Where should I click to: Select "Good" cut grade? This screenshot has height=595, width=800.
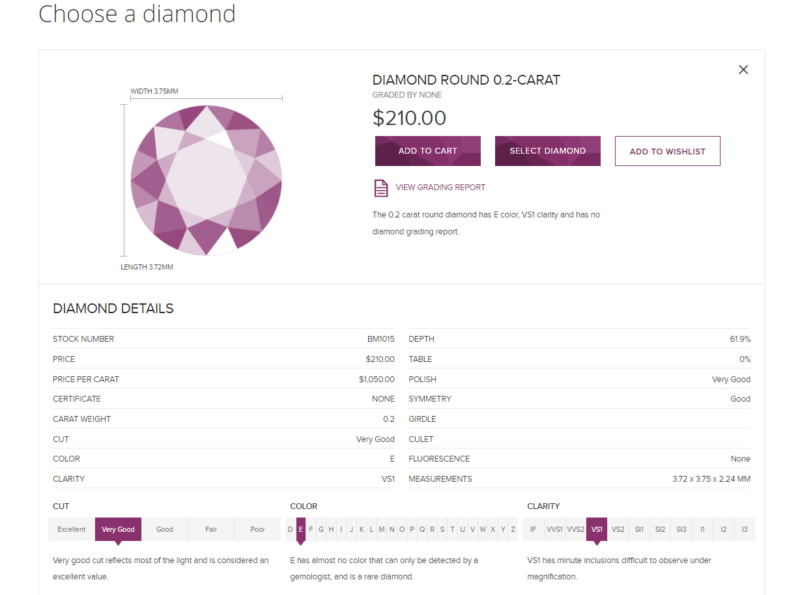[x=164, y=529]
